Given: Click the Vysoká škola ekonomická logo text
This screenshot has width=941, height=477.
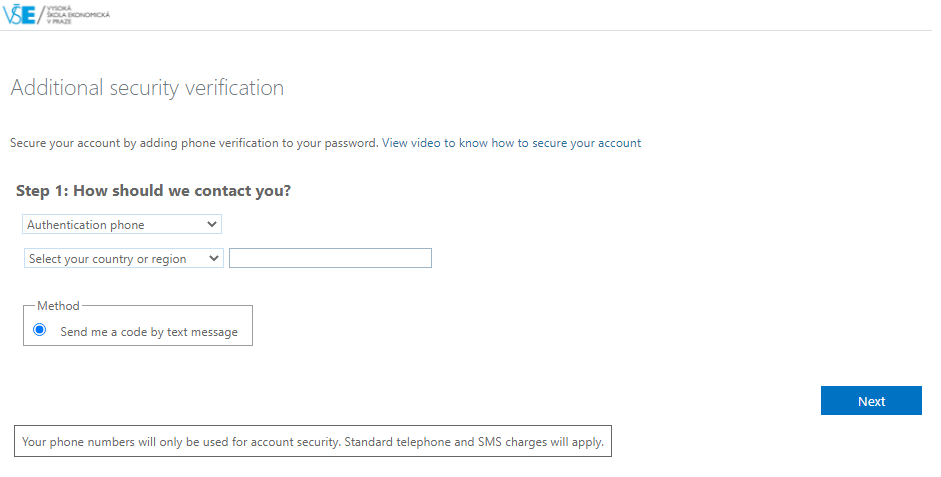Looking at the screenshot, I should coord(78,15).
